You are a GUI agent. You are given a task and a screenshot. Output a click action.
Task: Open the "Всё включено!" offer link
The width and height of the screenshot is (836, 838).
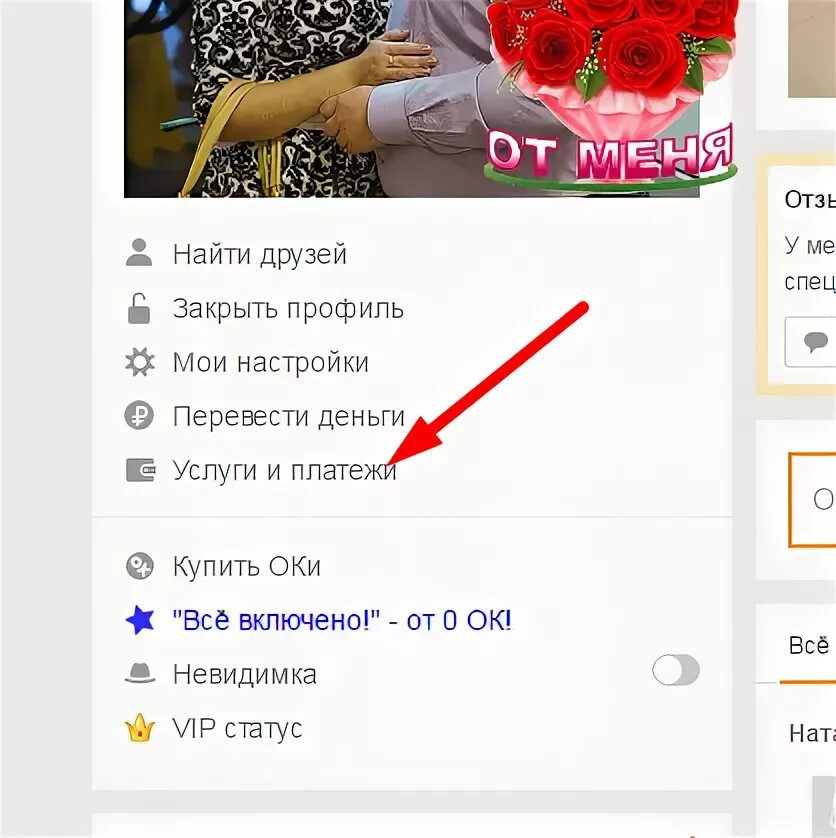tap(342, 620)
